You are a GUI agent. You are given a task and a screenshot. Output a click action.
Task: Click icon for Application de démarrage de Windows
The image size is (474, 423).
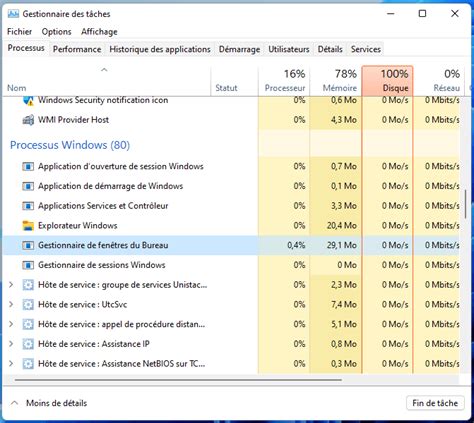(28, 186)
